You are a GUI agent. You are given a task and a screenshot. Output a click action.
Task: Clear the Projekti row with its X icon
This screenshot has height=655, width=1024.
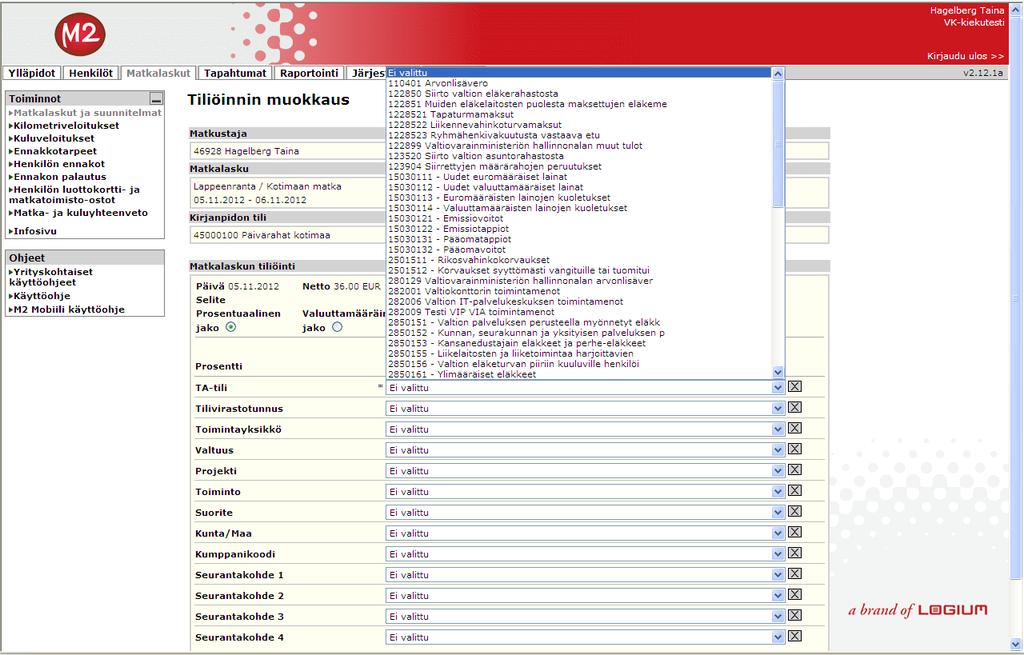pos(795,470)
